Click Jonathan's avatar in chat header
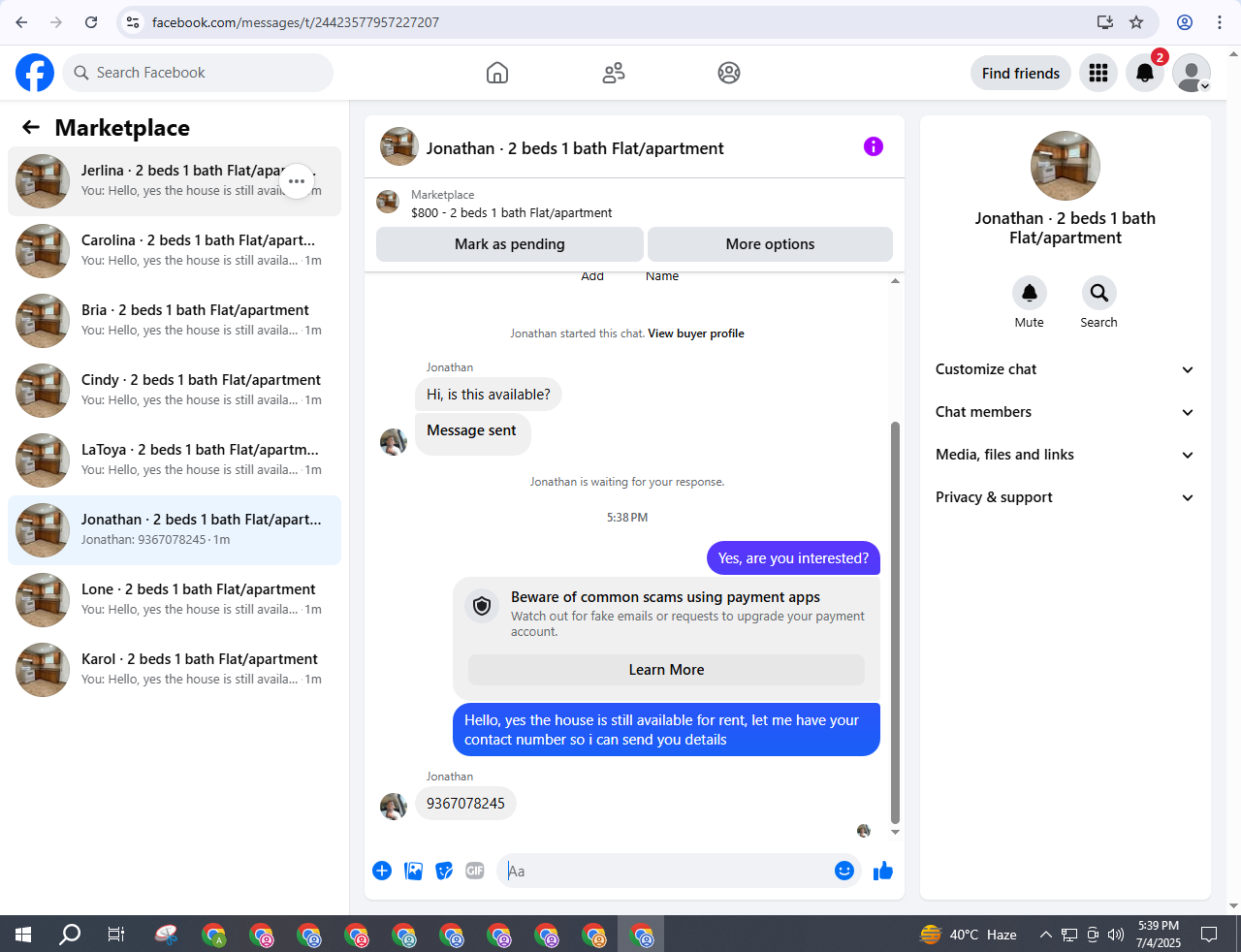Image resolution: width=1241 pixels, height=952 pixels. click(399, 146)
